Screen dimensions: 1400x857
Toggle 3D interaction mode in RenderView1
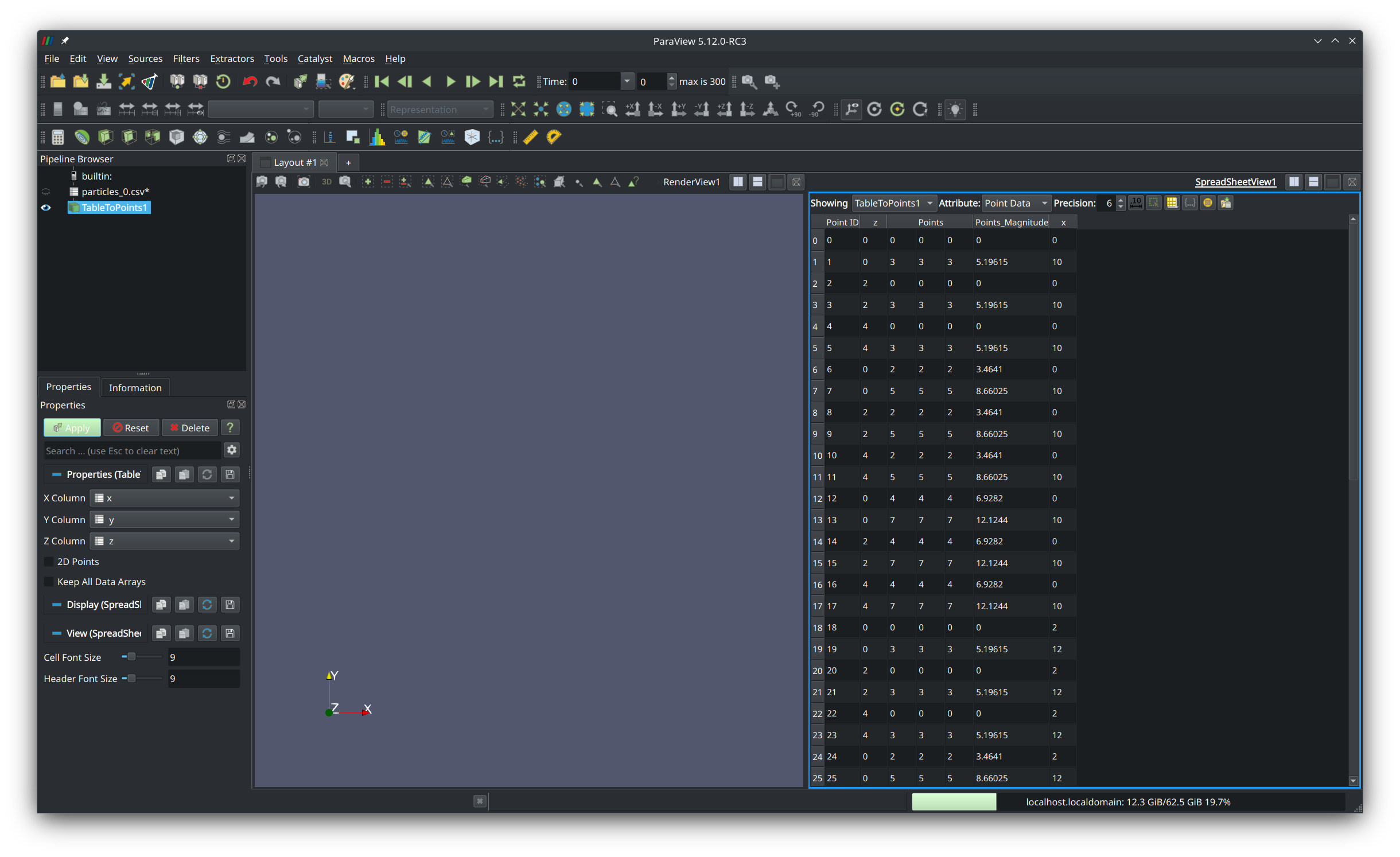(326, 182)
